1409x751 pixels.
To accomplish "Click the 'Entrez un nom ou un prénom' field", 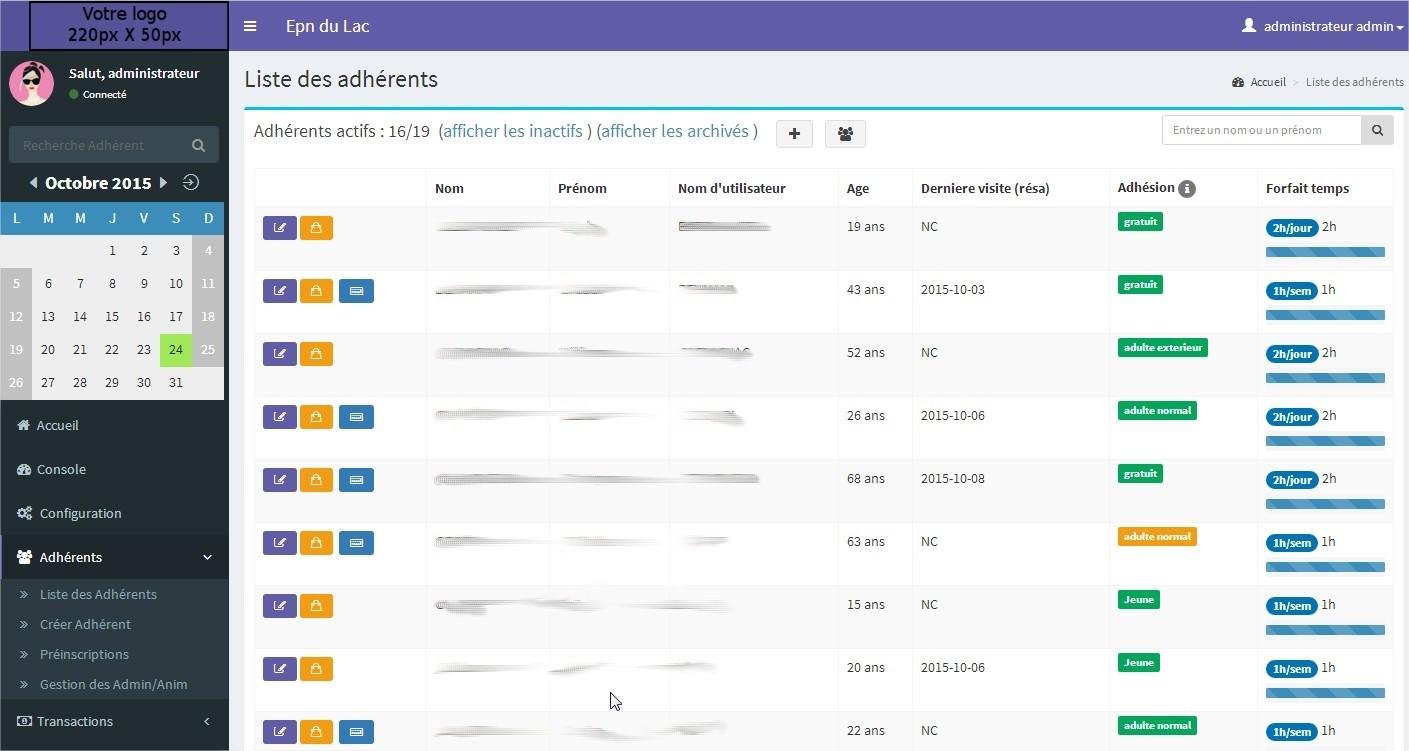I will tap(1261, 130).
